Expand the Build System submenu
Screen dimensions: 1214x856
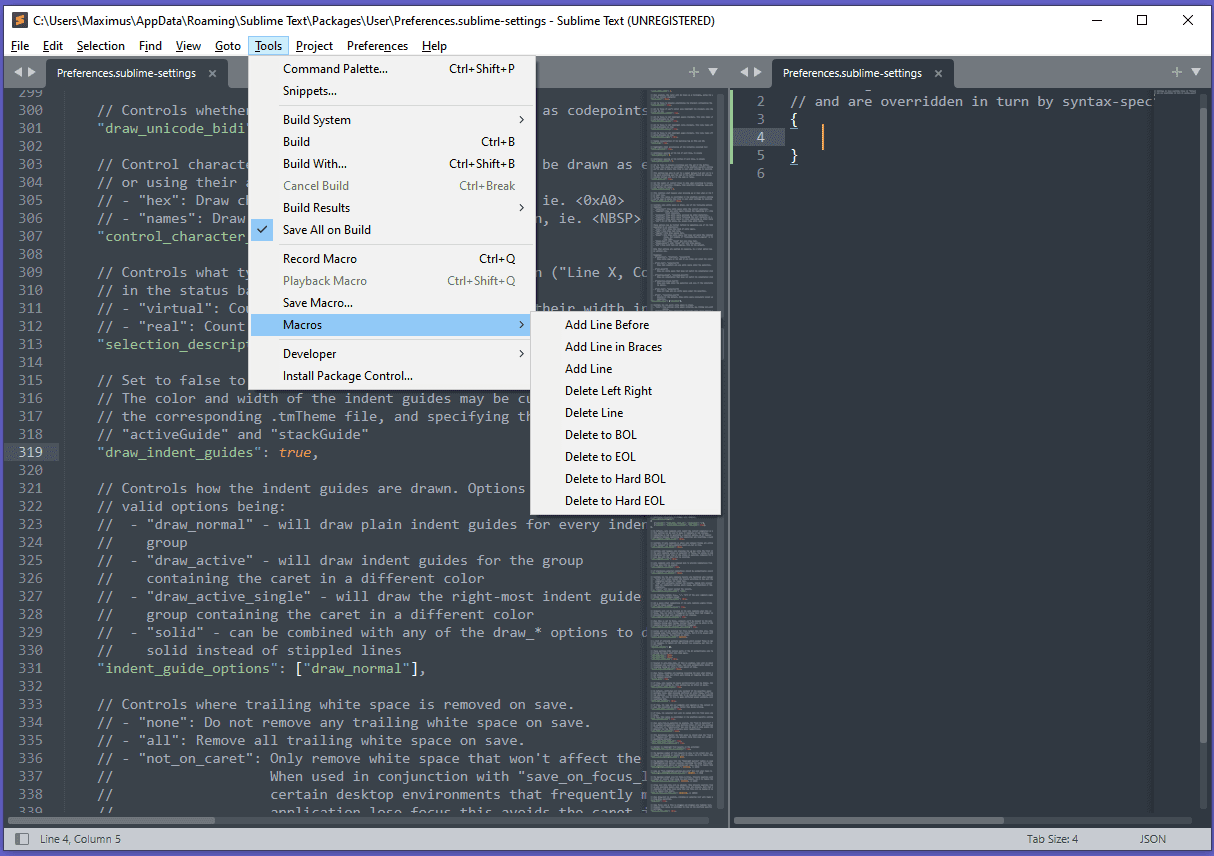click(392, 120)
